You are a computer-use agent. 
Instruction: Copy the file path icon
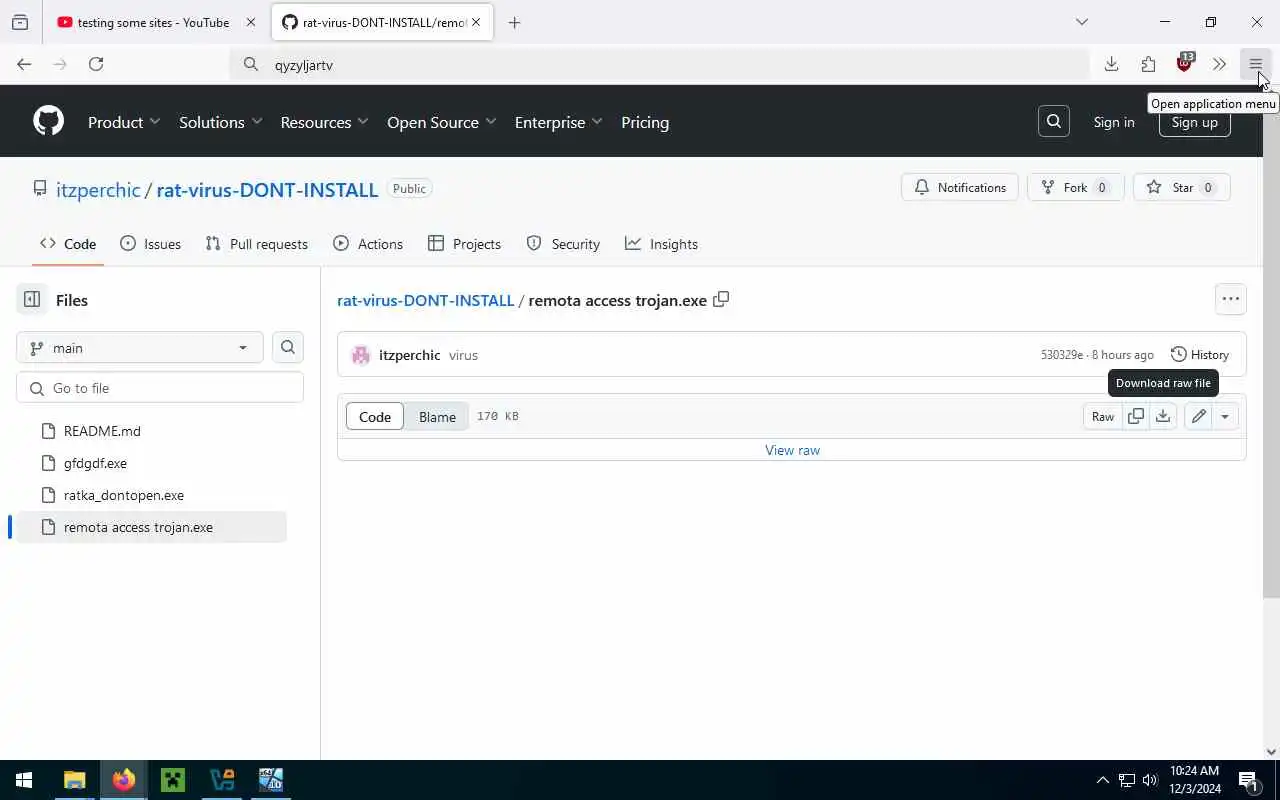[x=721, y=299]
